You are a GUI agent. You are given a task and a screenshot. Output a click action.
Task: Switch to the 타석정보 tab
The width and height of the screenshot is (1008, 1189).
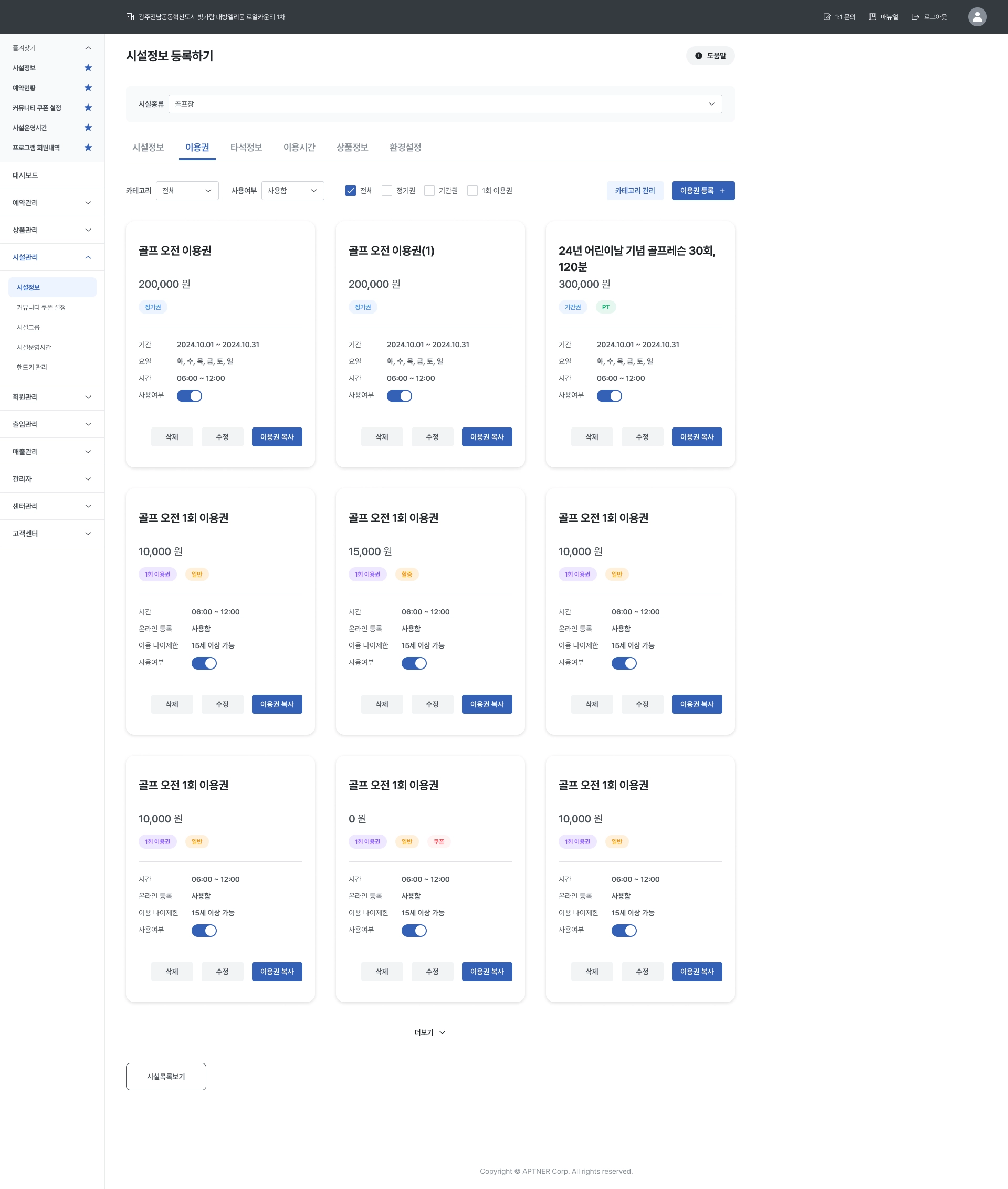(246, 148)
